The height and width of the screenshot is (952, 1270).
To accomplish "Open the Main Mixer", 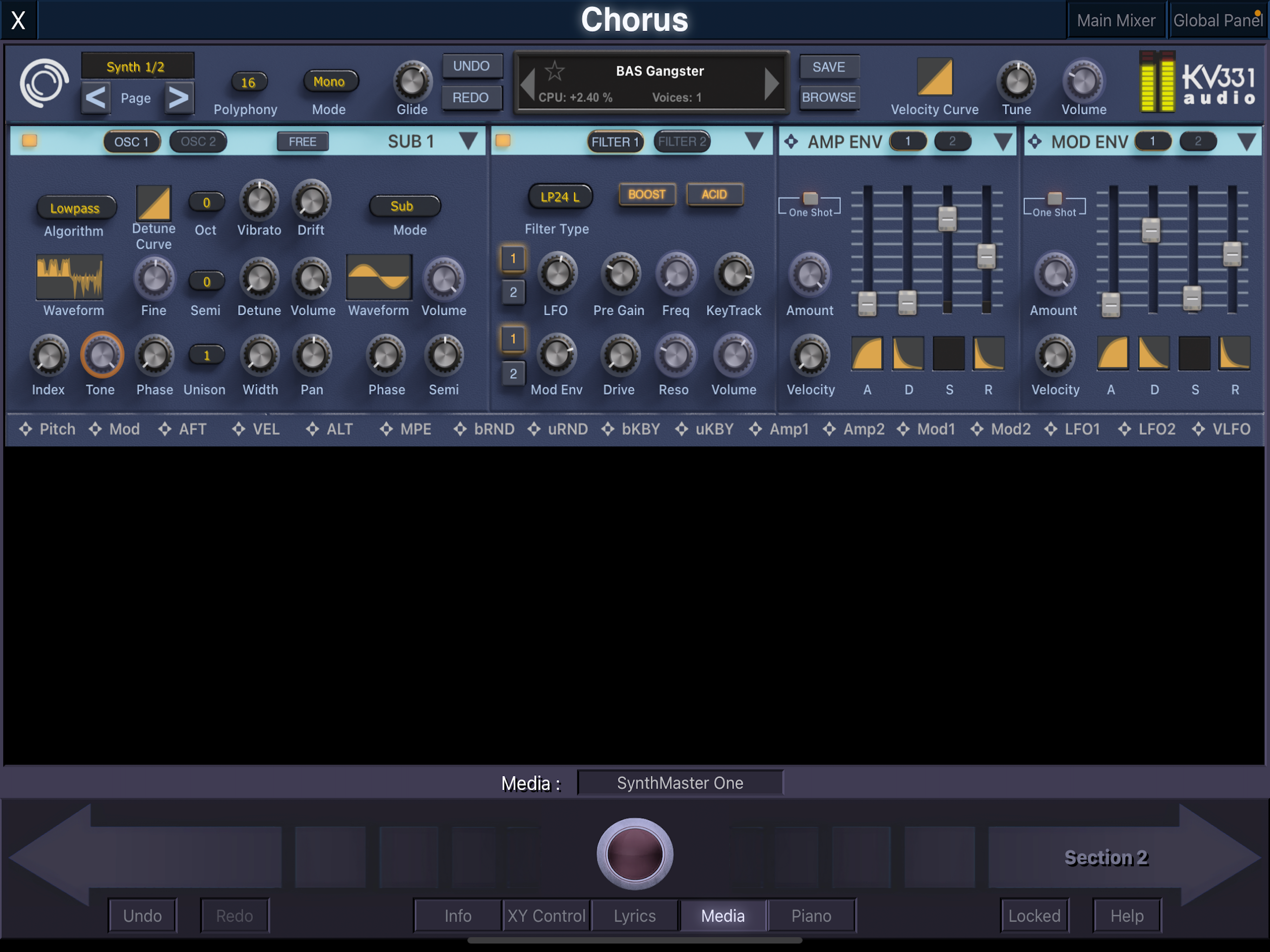I will [1116, 20].
